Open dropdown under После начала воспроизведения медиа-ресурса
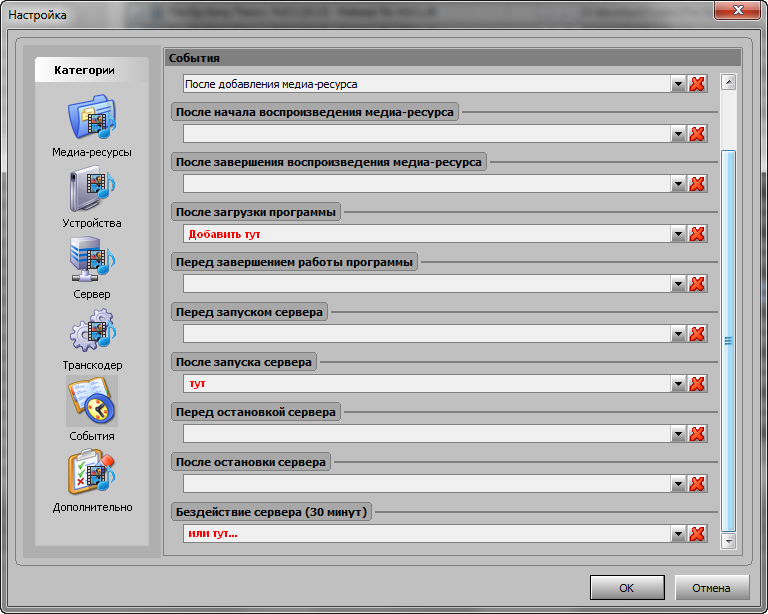 pos(678,134)
